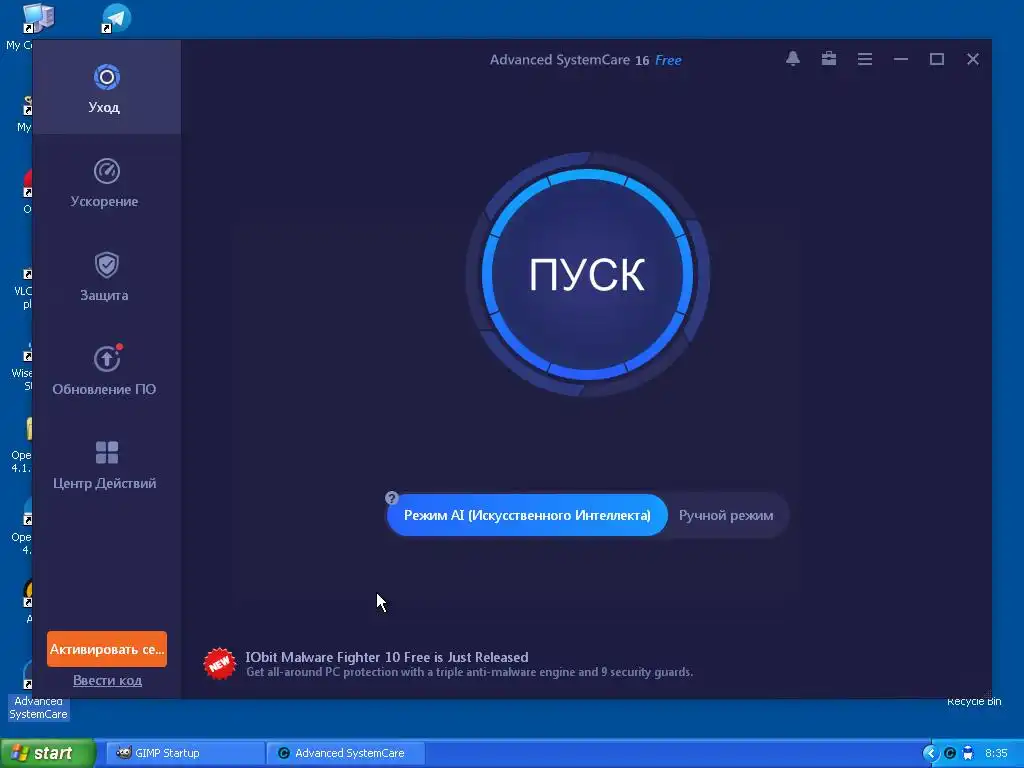Open IObit Malware Fighter 10 release news

[x=387, y=657]
